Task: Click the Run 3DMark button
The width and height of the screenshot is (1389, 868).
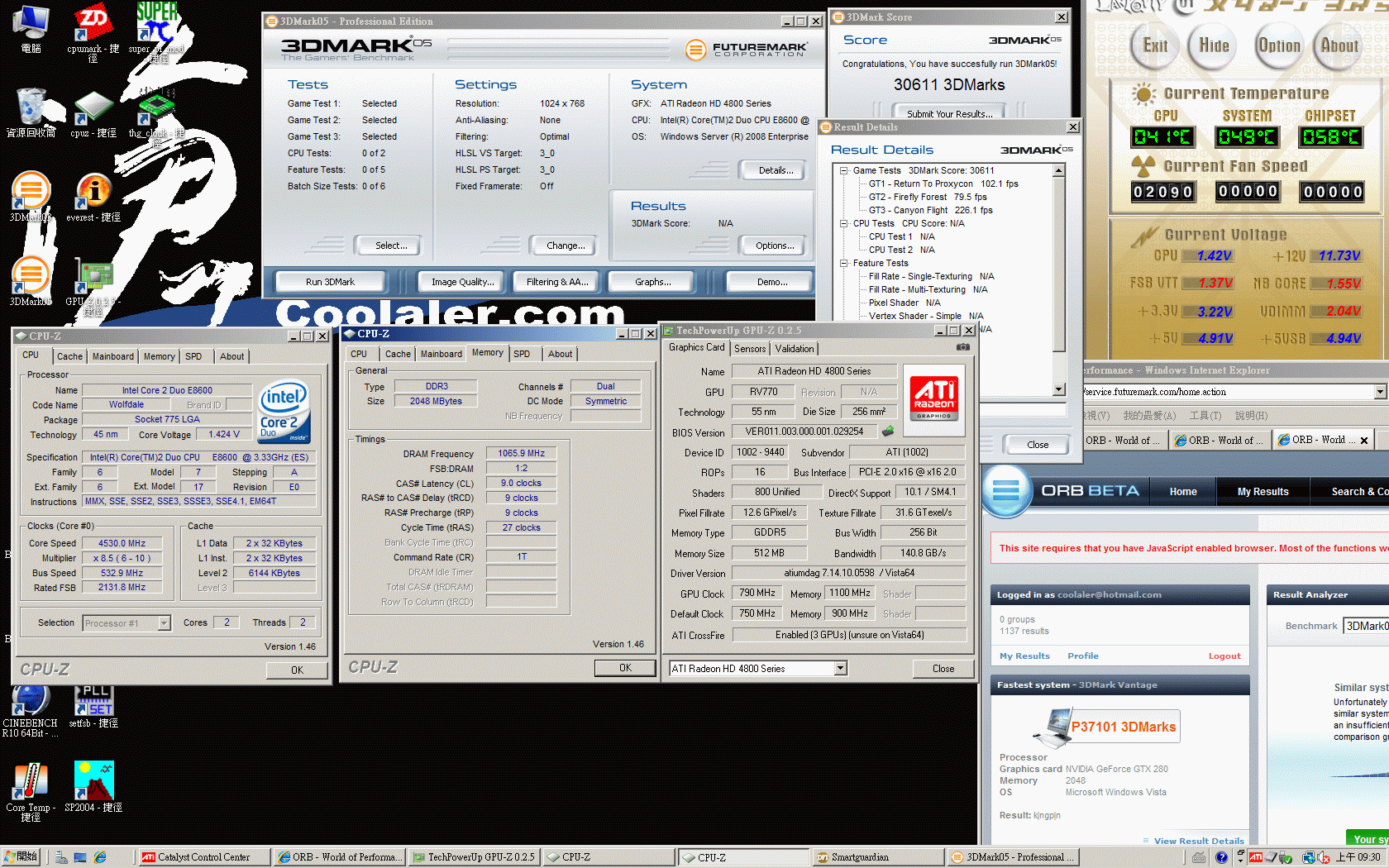Action: (x=330, y=282)
